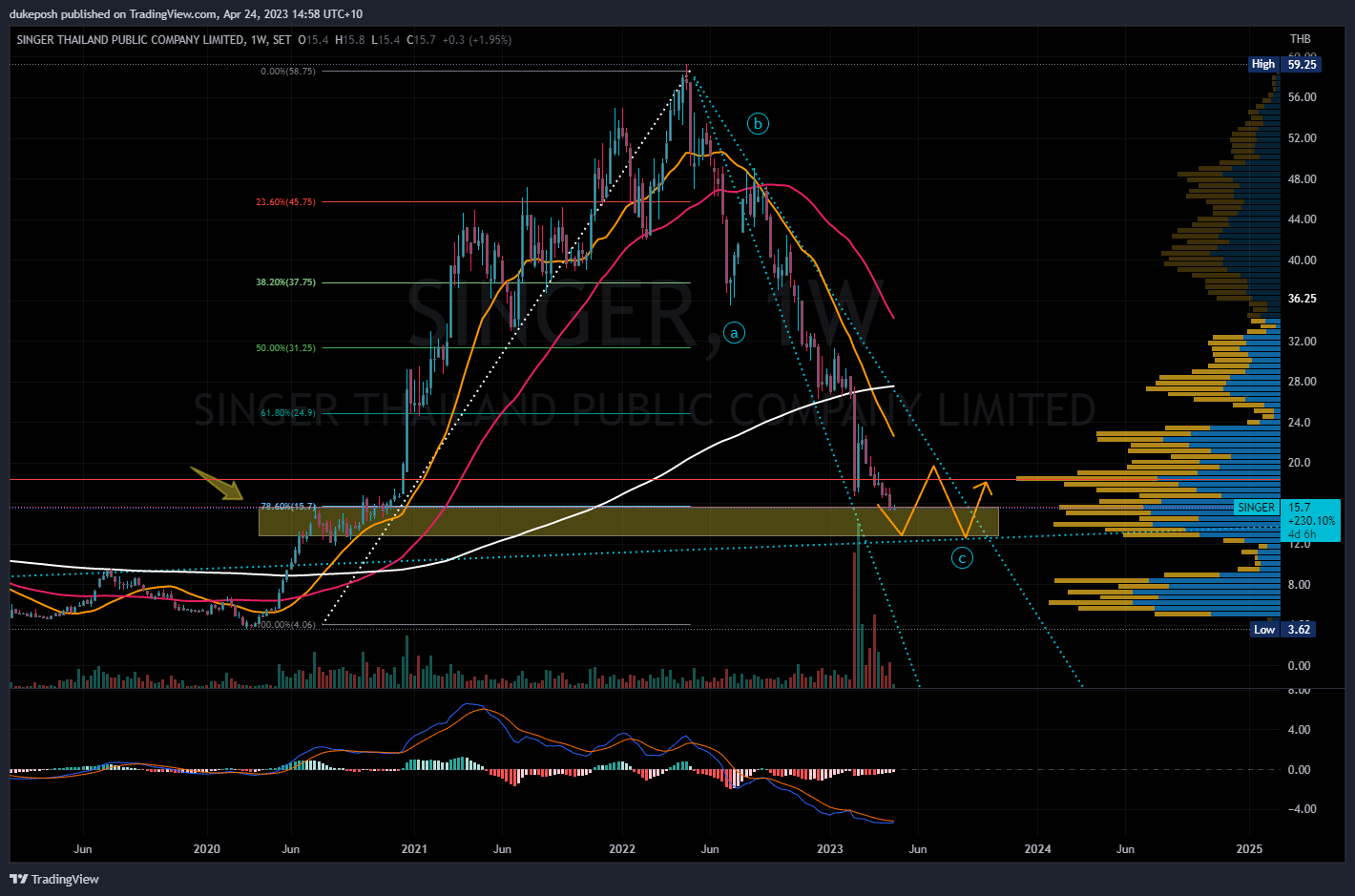Click 20.00 on the price scale
The height and width of the screenshot is (896, 1355).
(1302, 464)
